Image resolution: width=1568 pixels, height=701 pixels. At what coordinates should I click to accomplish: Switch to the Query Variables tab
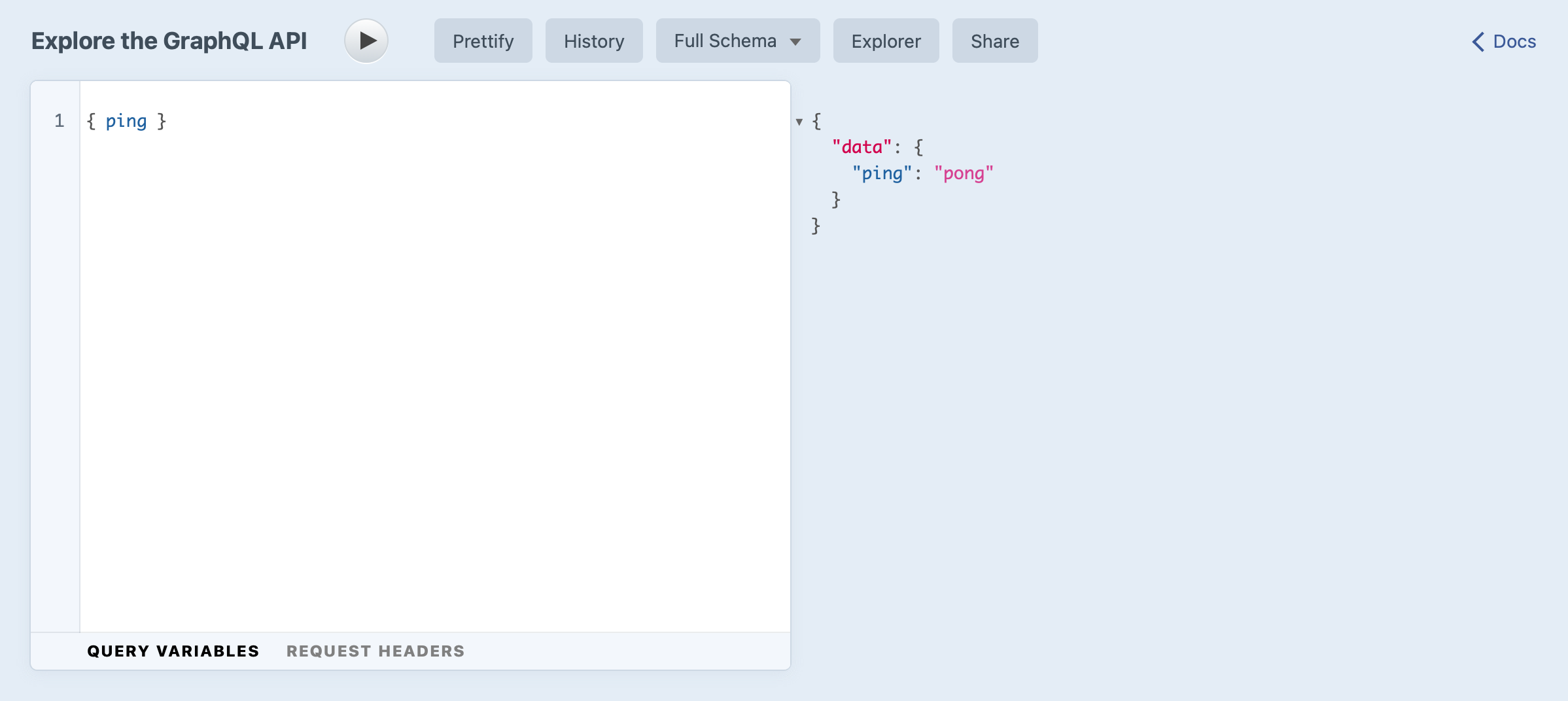click(x=173, y=651)
